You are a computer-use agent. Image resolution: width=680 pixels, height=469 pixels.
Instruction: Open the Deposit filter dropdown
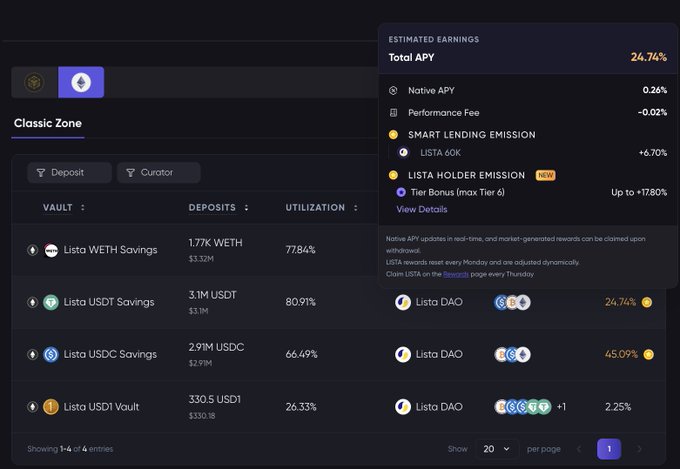69,173
